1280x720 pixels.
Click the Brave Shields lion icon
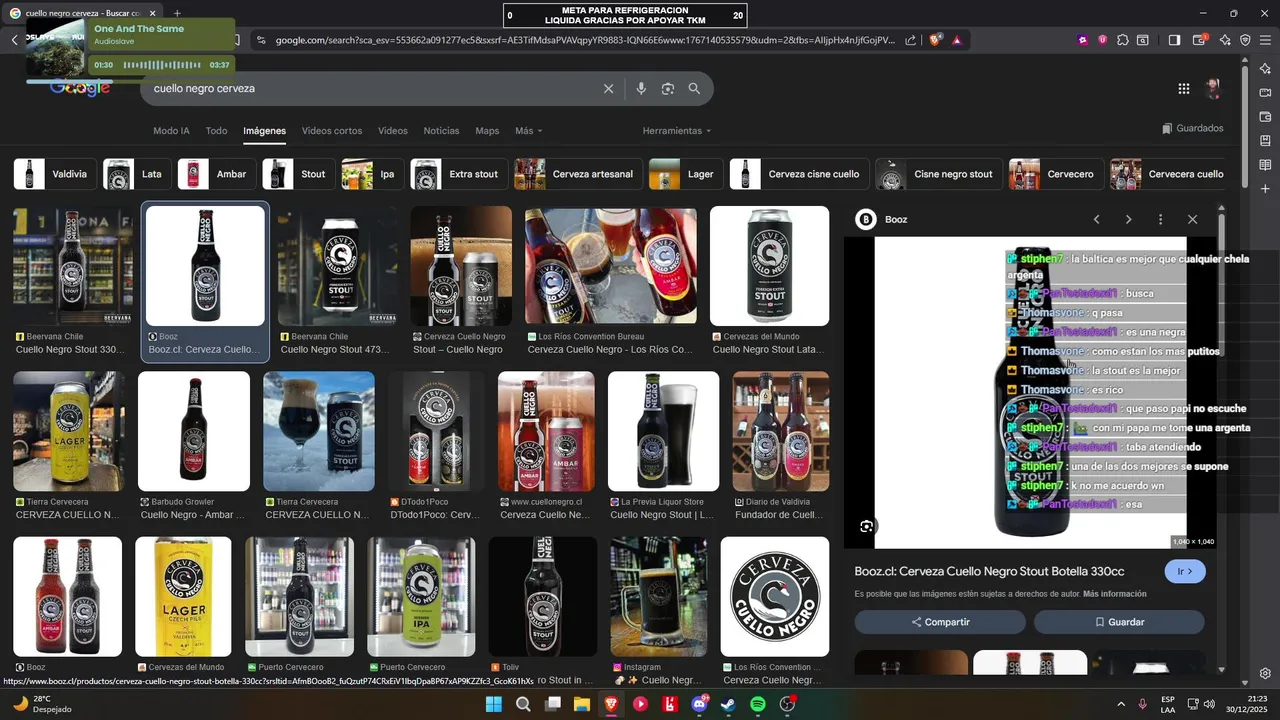(936, 40)
